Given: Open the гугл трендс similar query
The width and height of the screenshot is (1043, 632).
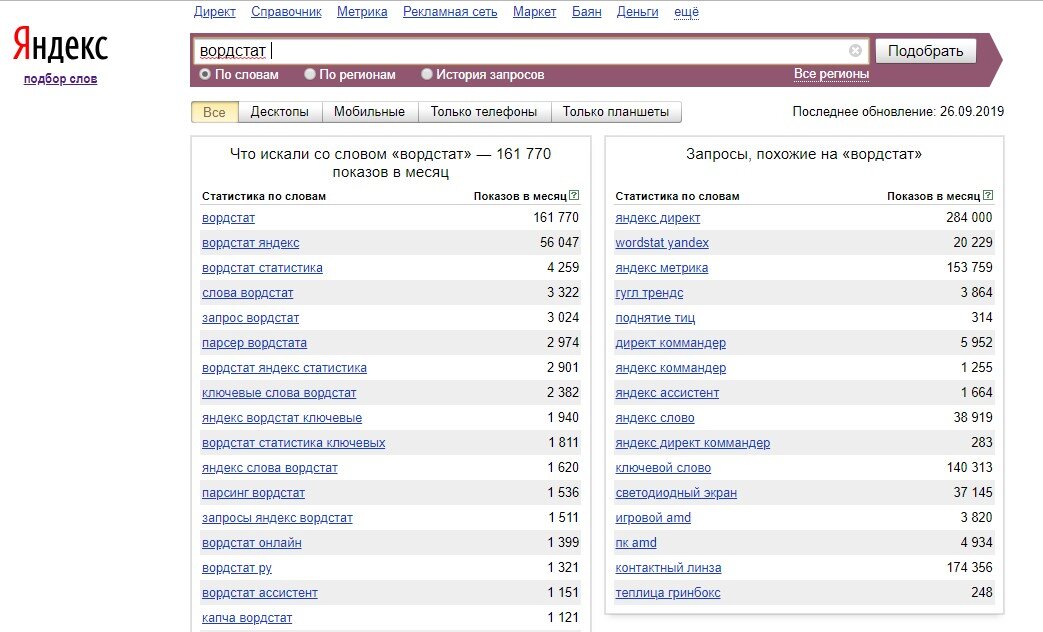Looking at the screenshot, I should coord(649,293).
